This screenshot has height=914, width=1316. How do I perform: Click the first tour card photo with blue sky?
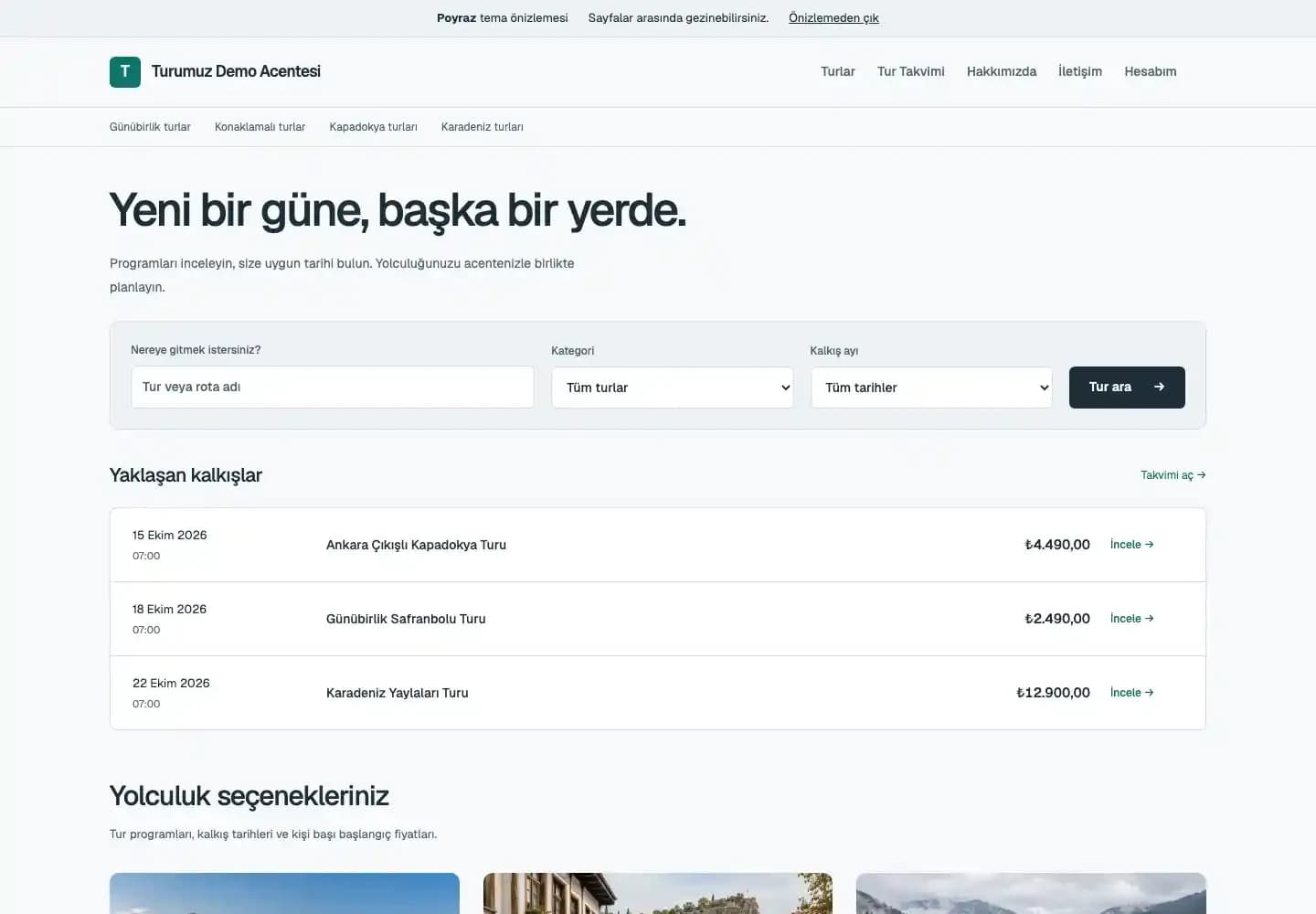click(284, 894)
